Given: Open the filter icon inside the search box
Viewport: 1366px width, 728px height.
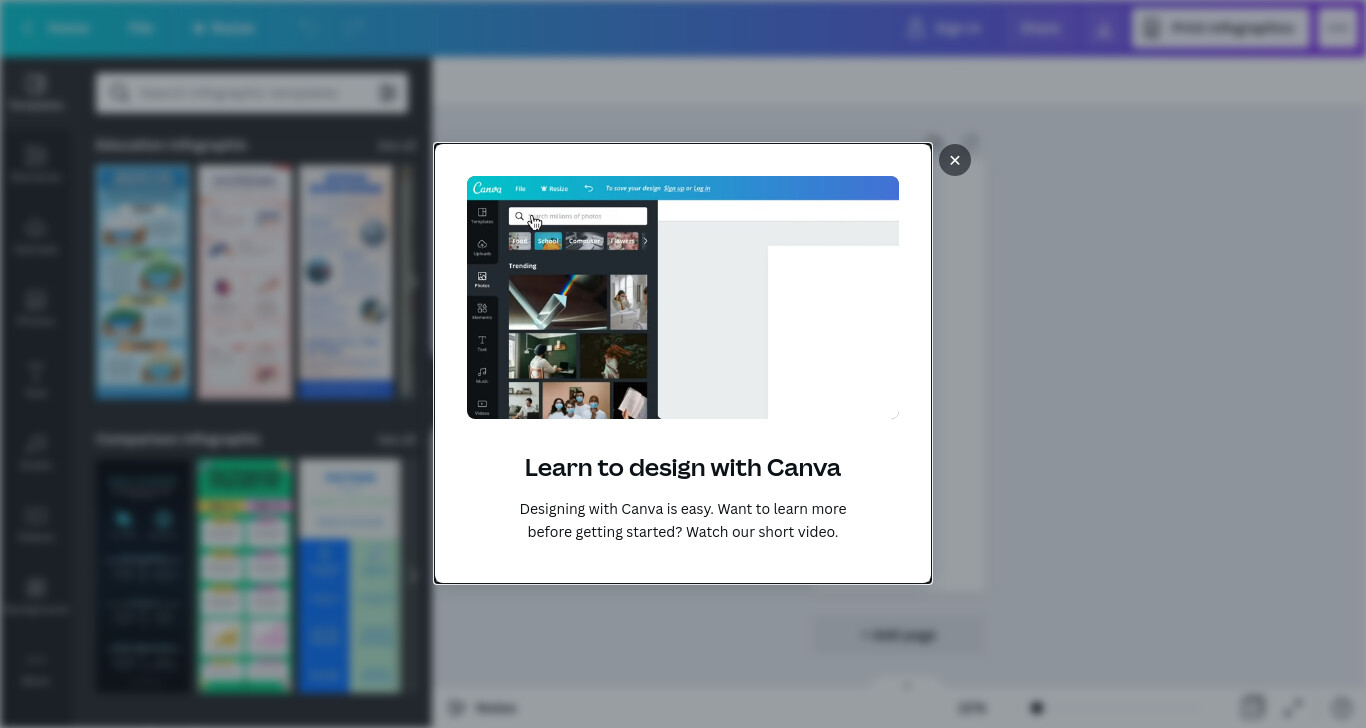Looking at the screenshot, I should [388, 93].
